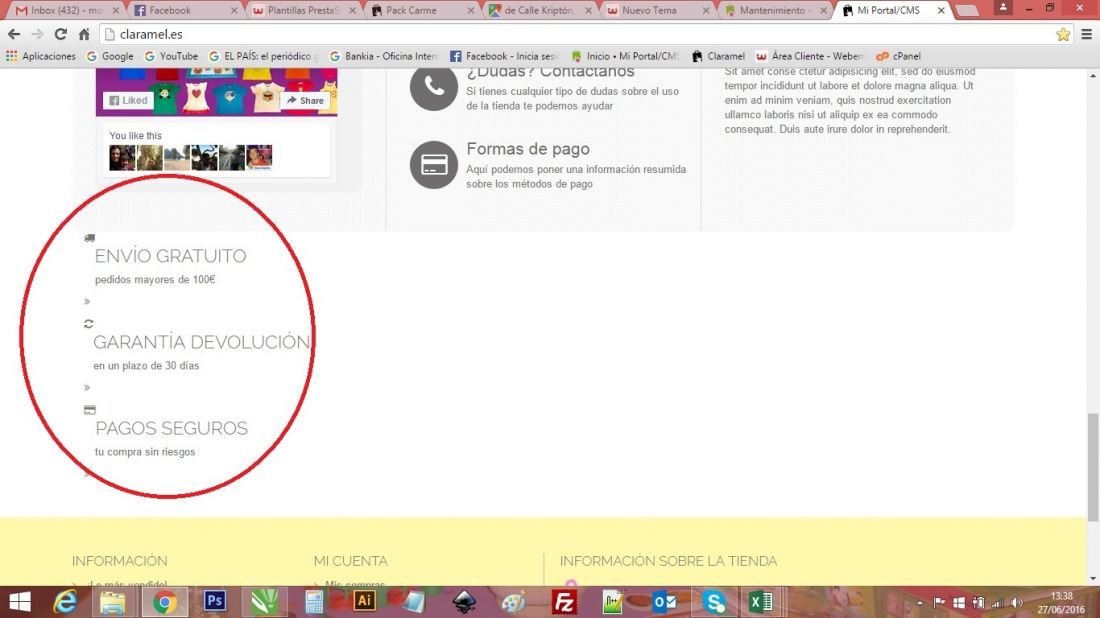Open the Área Cliente - Weber bookmark
Screen dimensions: 1100x618
(x=810, y=56)
